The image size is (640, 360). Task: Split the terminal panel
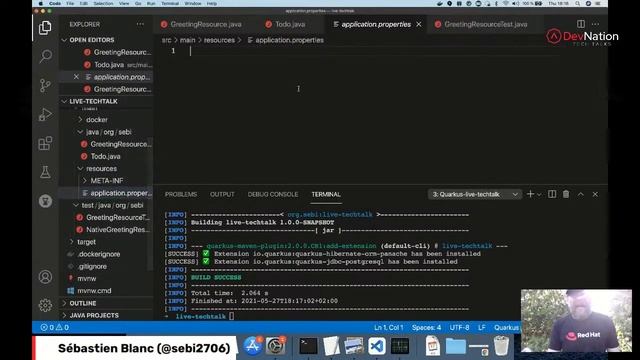coord(552,194)
